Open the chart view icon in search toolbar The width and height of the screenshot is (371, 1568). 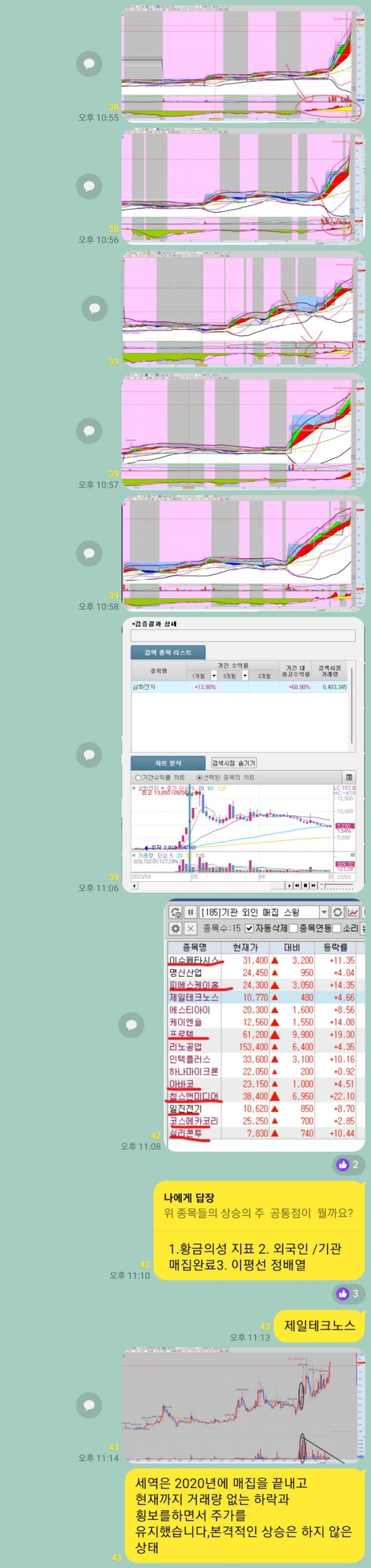coord(353,912)
